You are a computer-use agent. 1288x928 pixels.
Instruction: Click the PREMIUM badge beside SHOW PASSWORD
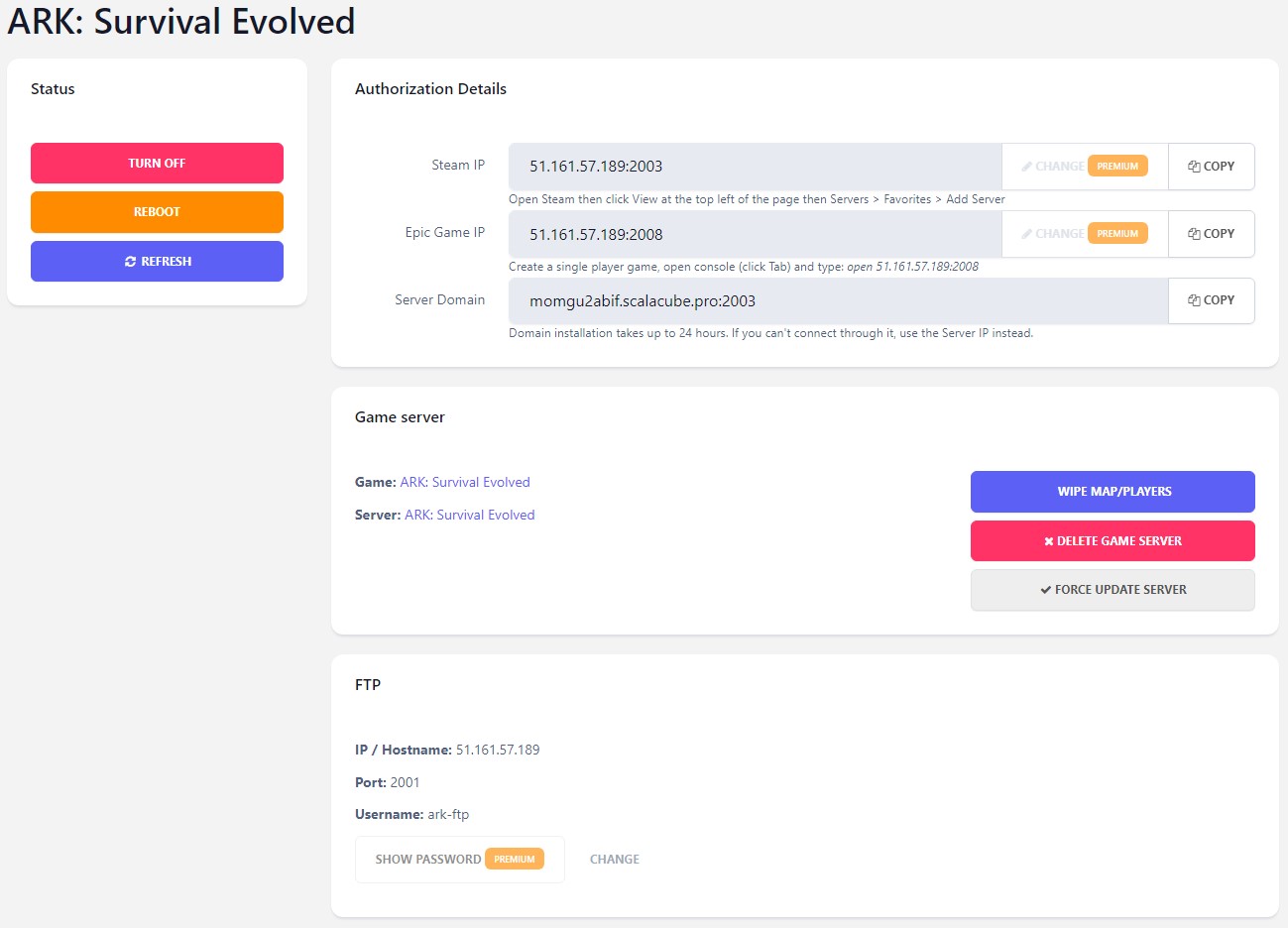[x=515, y=860]
